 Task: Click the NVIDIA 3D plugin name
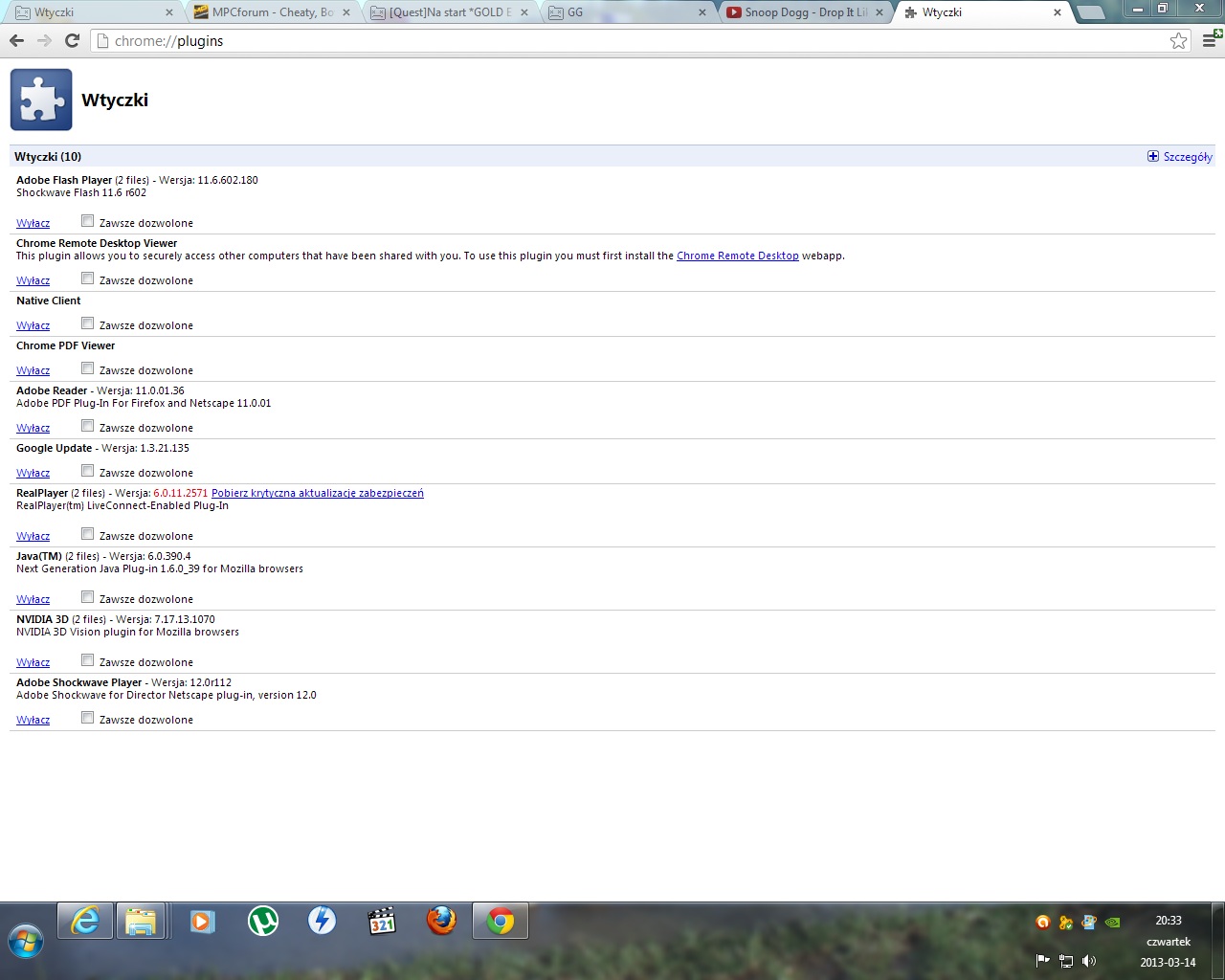click(42, 619)
